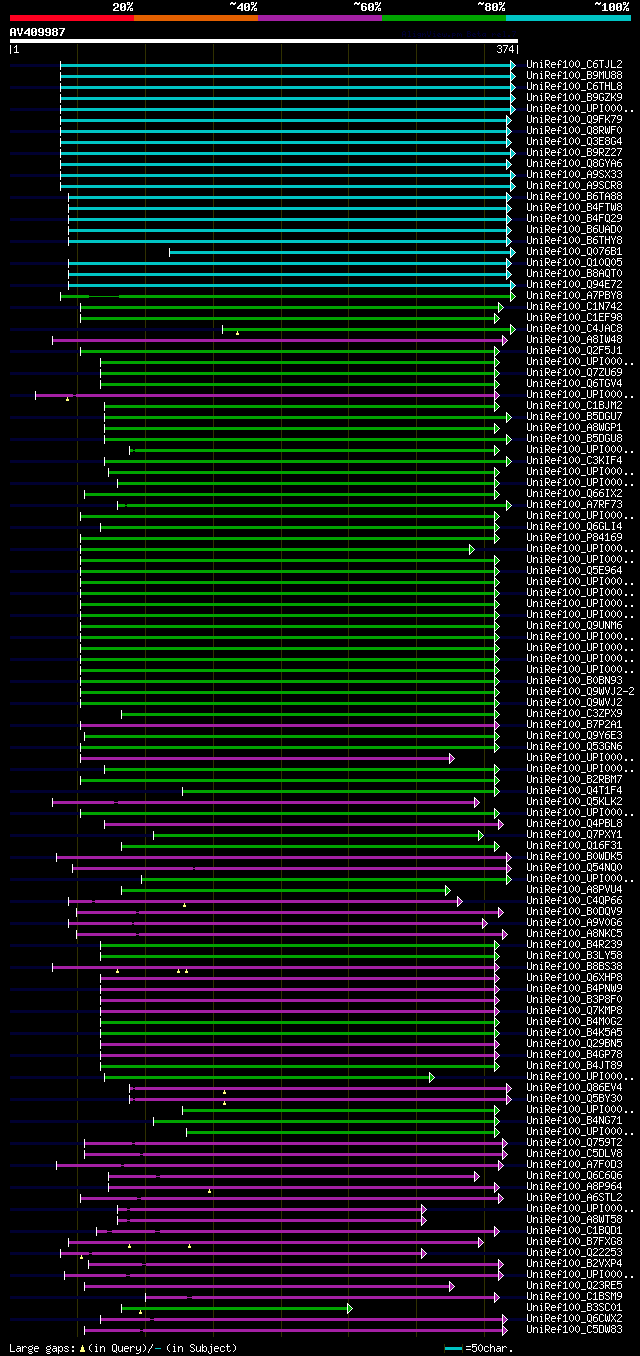Select the query name AV409987

point(38,32)
